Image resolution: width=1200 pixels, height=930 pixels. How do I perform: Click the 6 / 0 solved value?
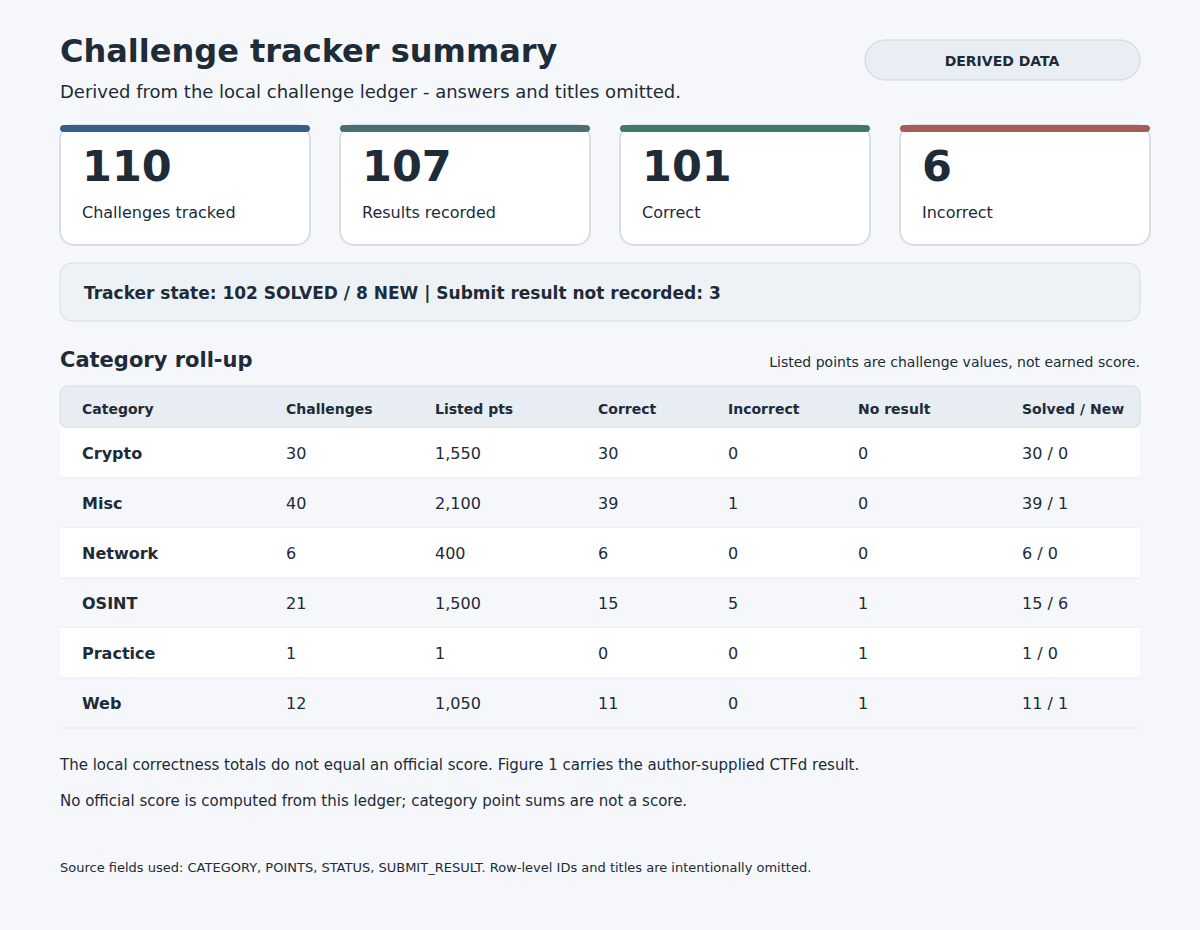point(1040,553)
